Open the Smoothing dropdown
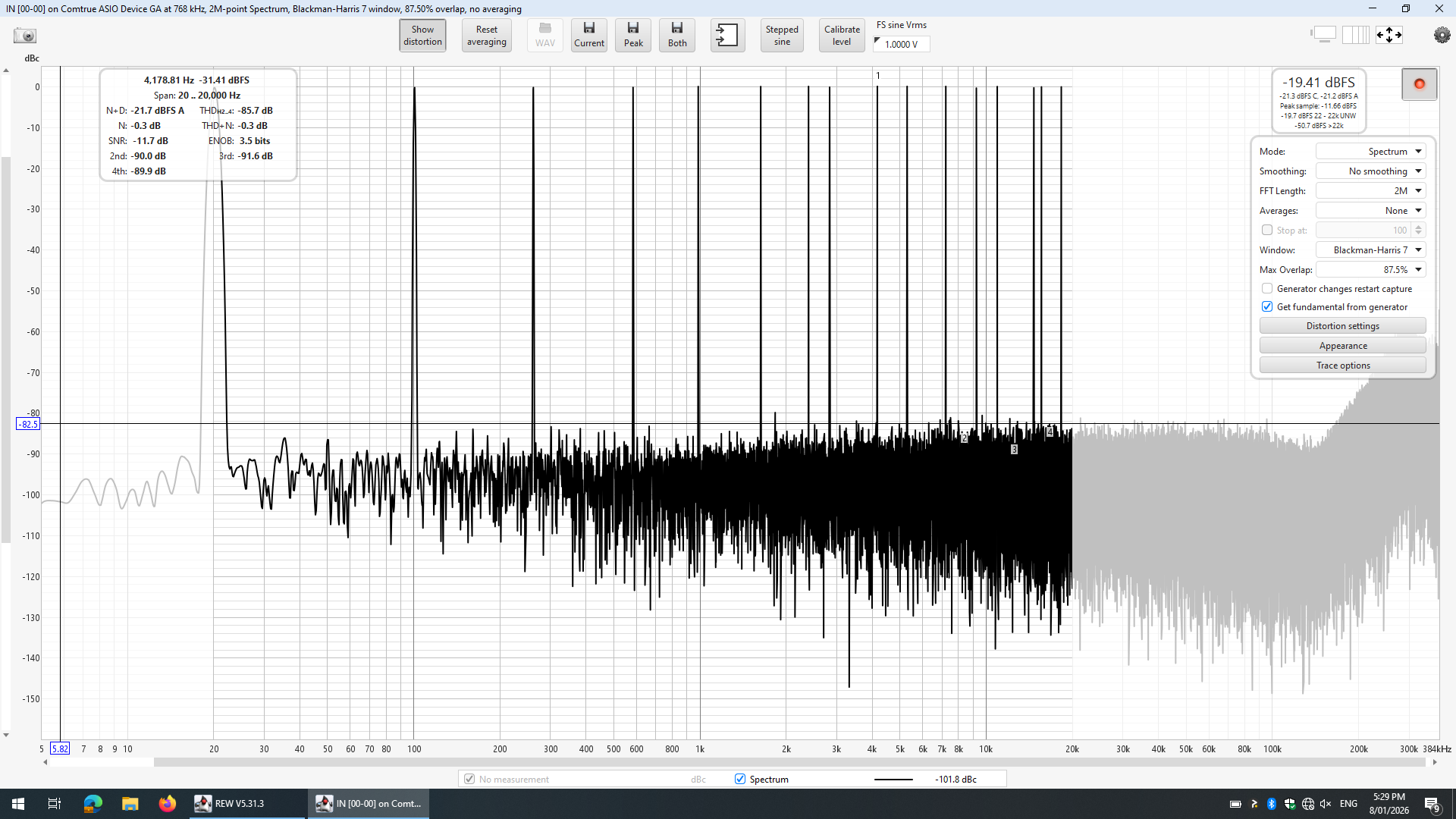 coord(1370,171)
